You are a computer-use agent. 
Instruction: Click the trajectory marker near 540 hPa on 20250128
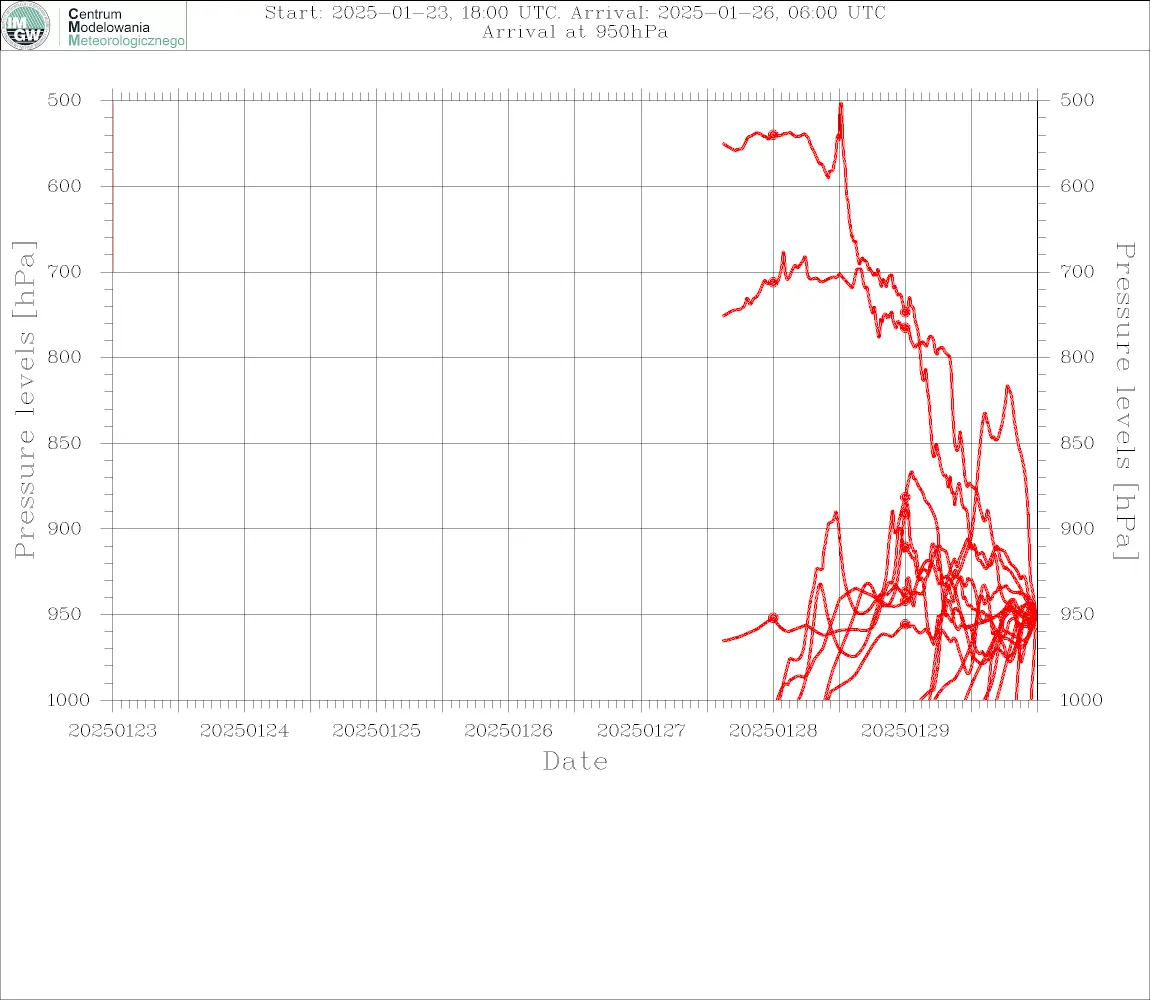tap(773, 134)
